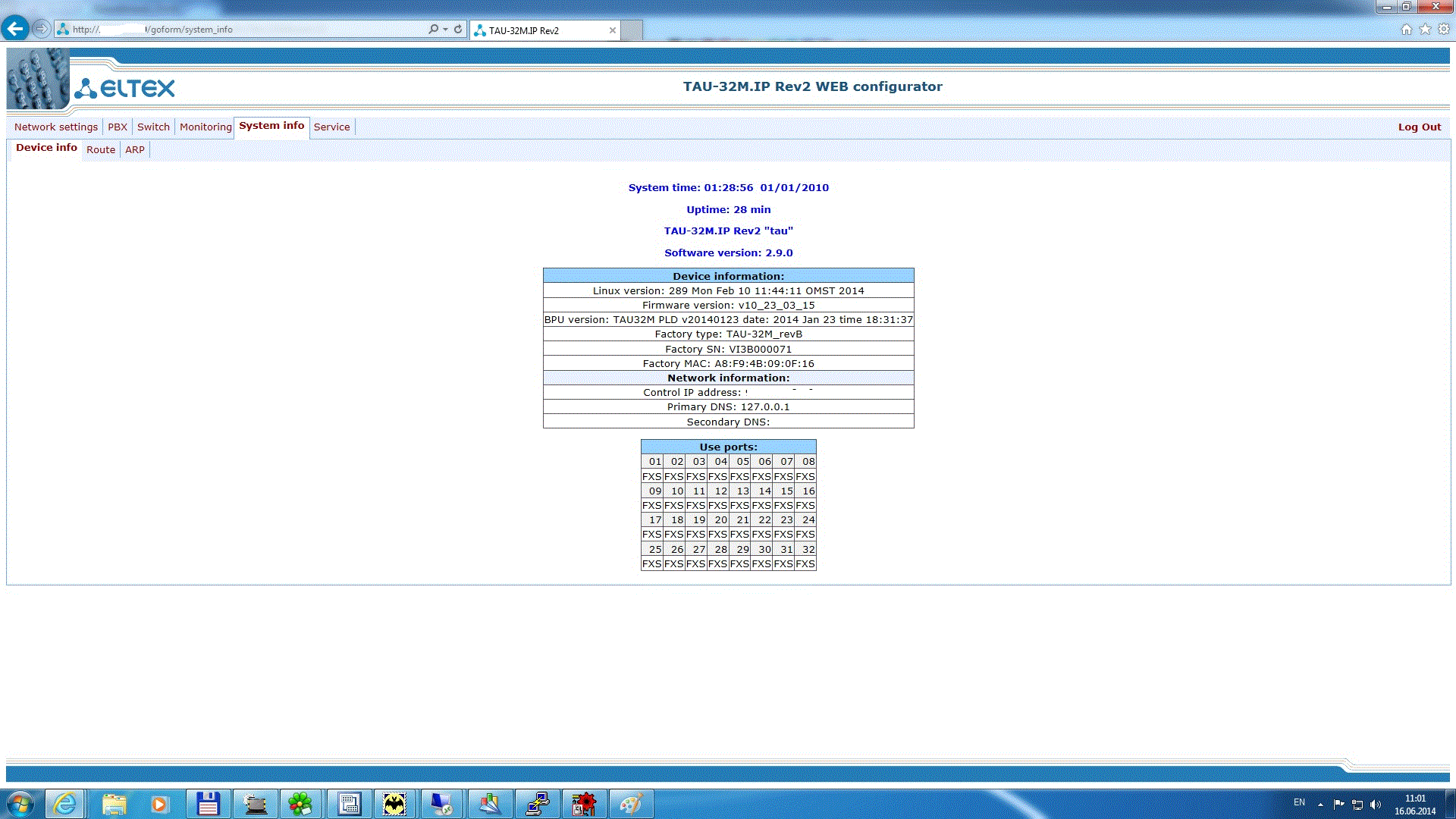
Task: Click the Linux version row
Action: [x=728, y=290]
